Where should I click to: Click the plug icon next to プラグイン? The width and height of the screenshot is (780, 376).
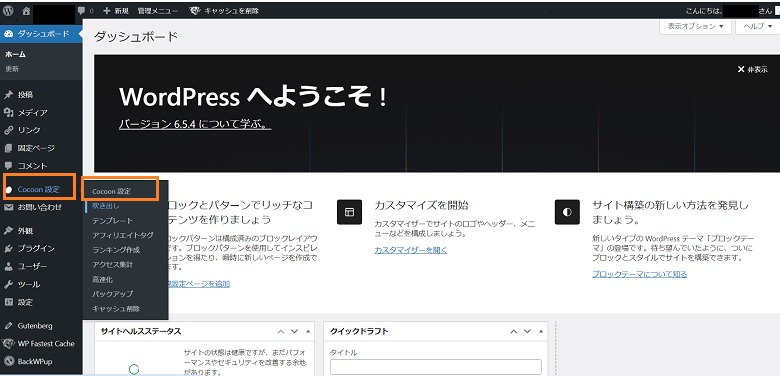coord(8,249)
